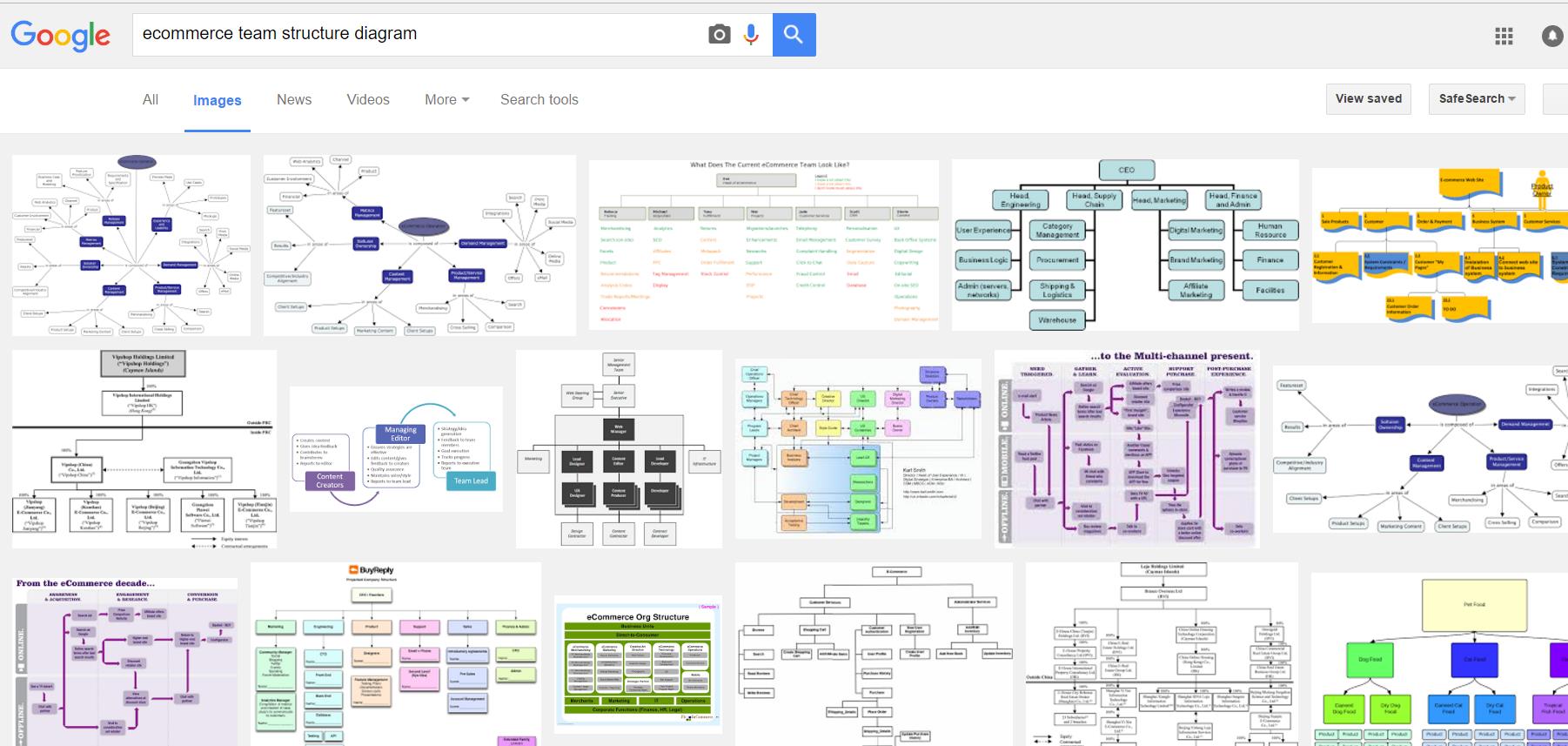Start voice search with the microphone icon
The height and width of the screenshot is (746, 1568).
(751, 35)
